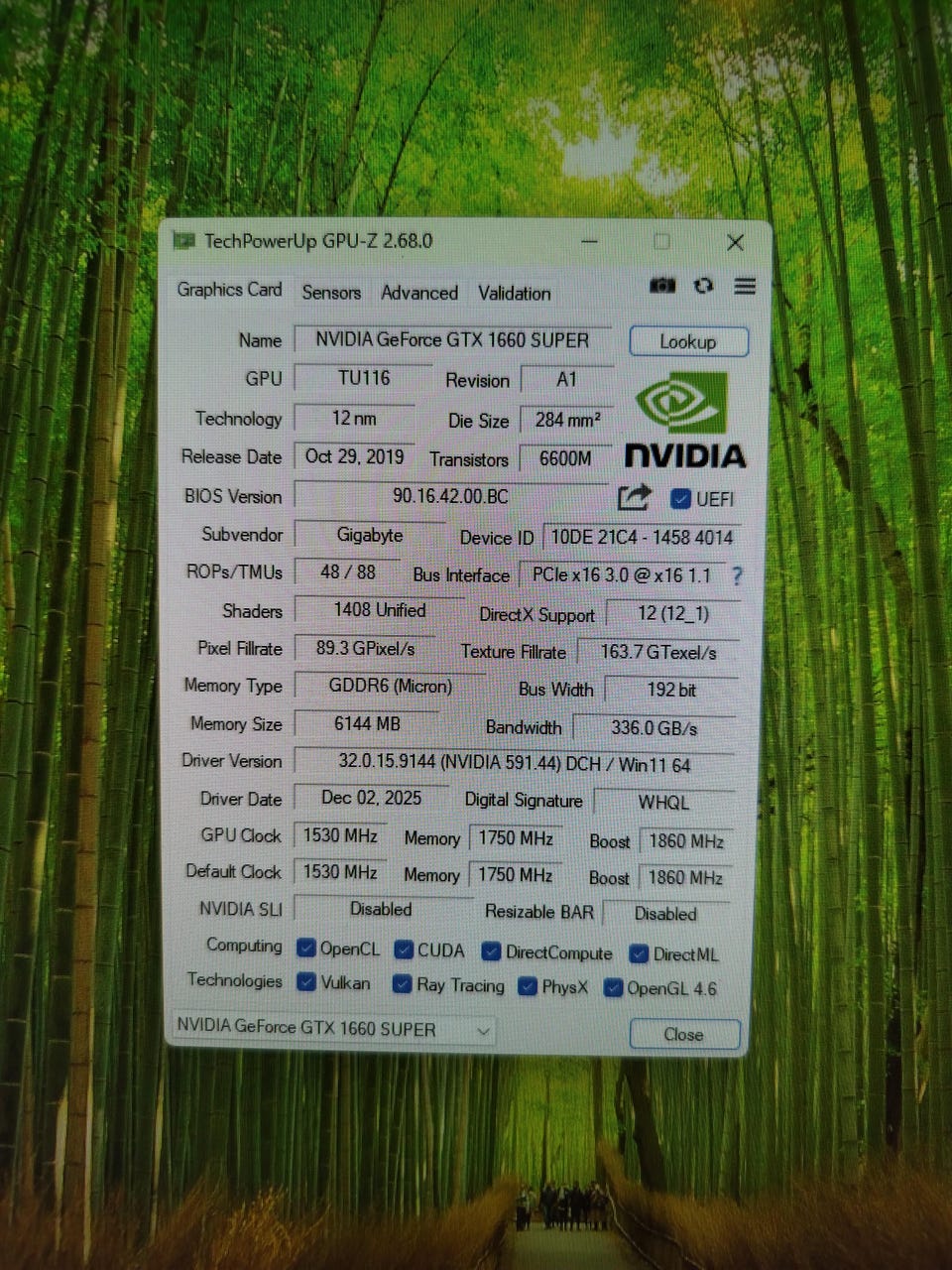This screenshot has width=952, height=1270.
Task: Click the Lookup button
Action: coord(688,342)
